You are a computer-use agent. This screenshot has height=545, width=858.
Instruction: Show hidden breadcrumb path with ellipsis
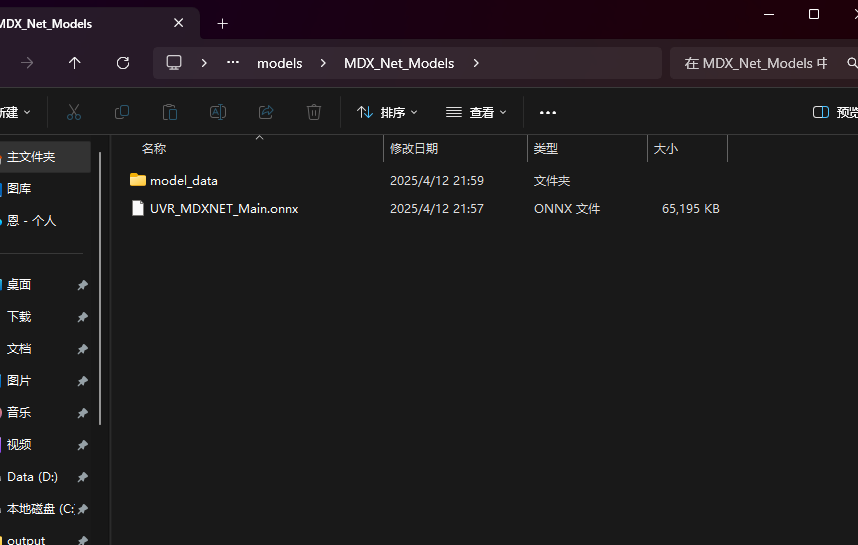click(x=233, y=63)
